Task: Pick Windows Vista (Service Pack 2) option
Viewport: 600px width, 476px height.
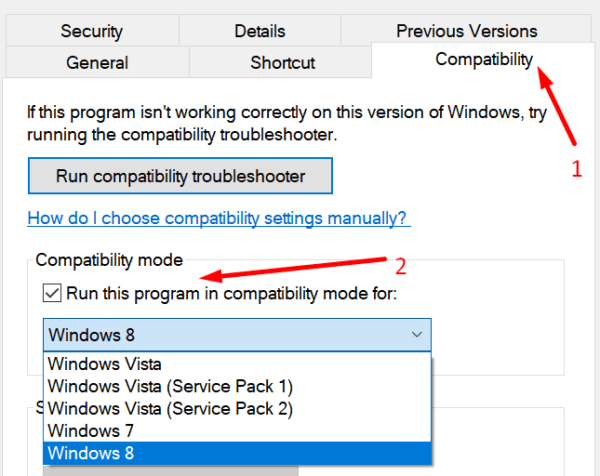Action: [170, 408]
